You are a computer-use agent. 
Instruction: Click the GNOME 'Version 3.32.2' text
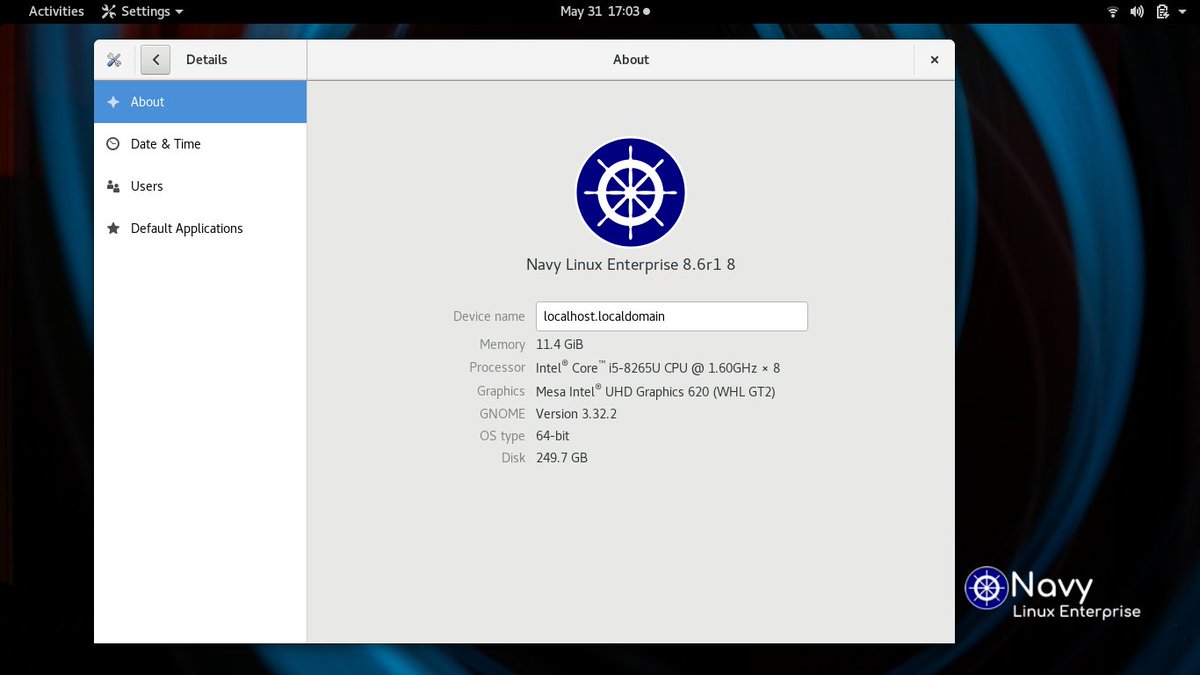[x=576, y=414]
